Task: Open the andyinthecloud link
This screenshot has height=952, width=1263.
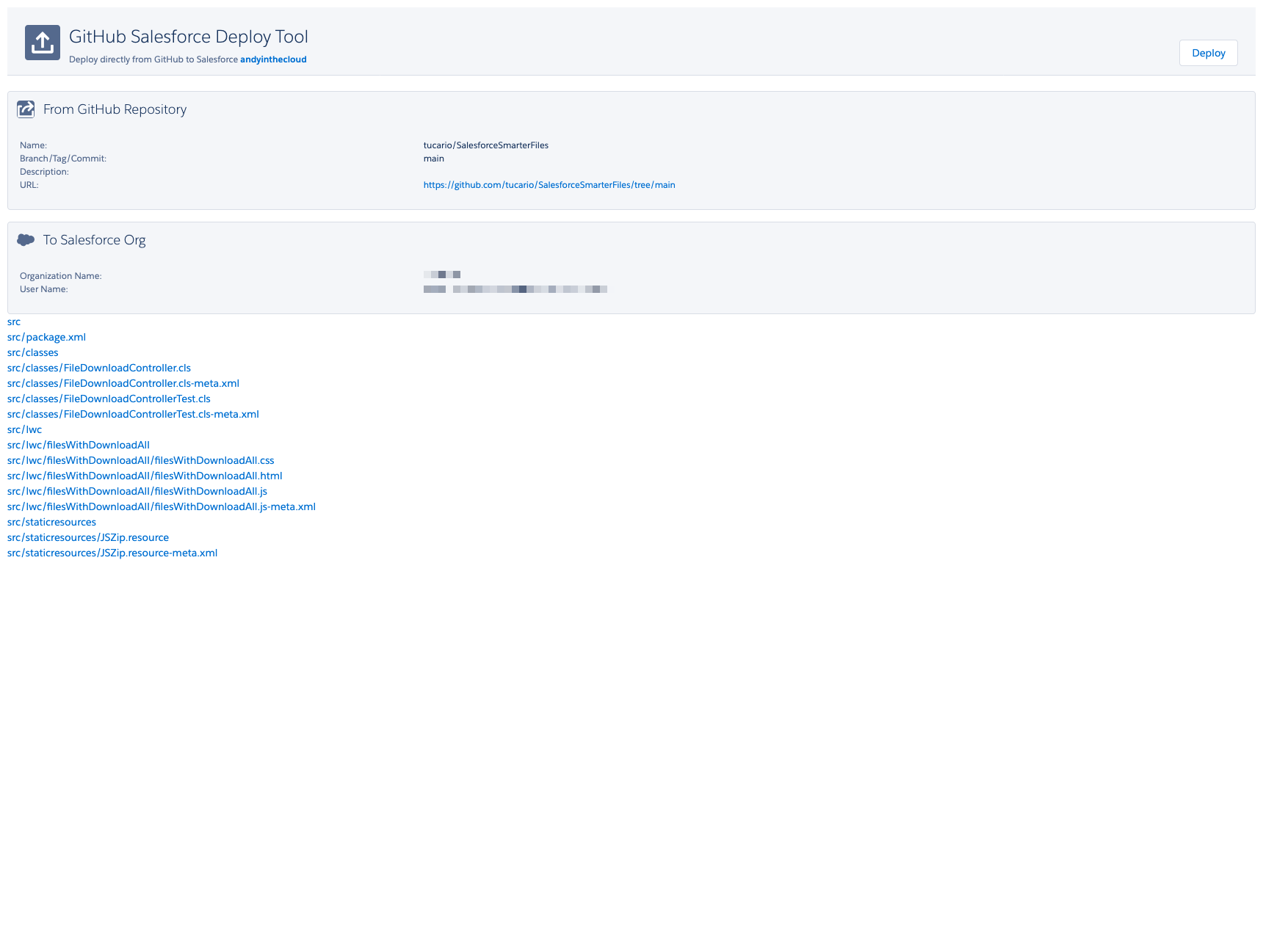Action: (x=274, y=59)
